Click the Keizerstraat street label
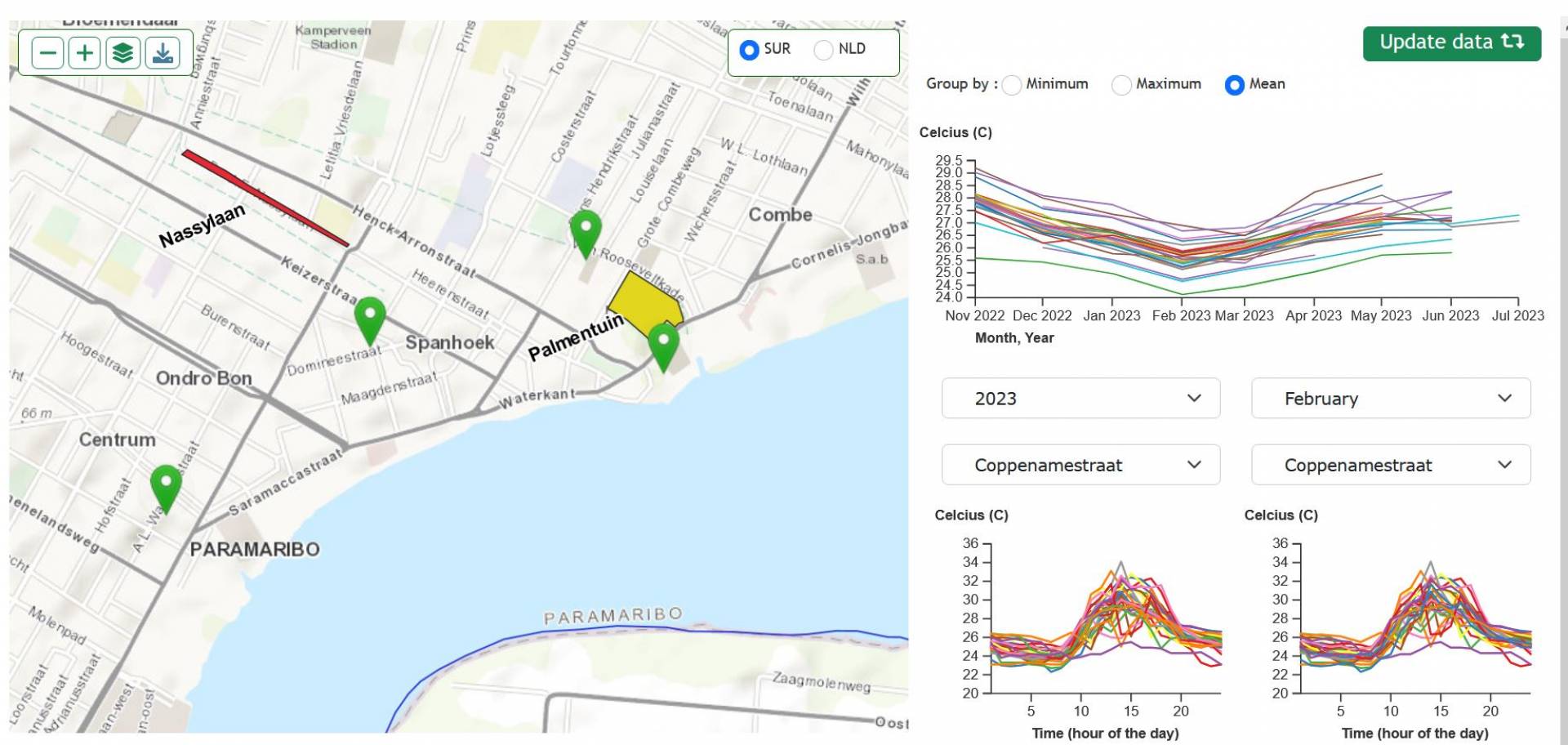 (319, 279)
